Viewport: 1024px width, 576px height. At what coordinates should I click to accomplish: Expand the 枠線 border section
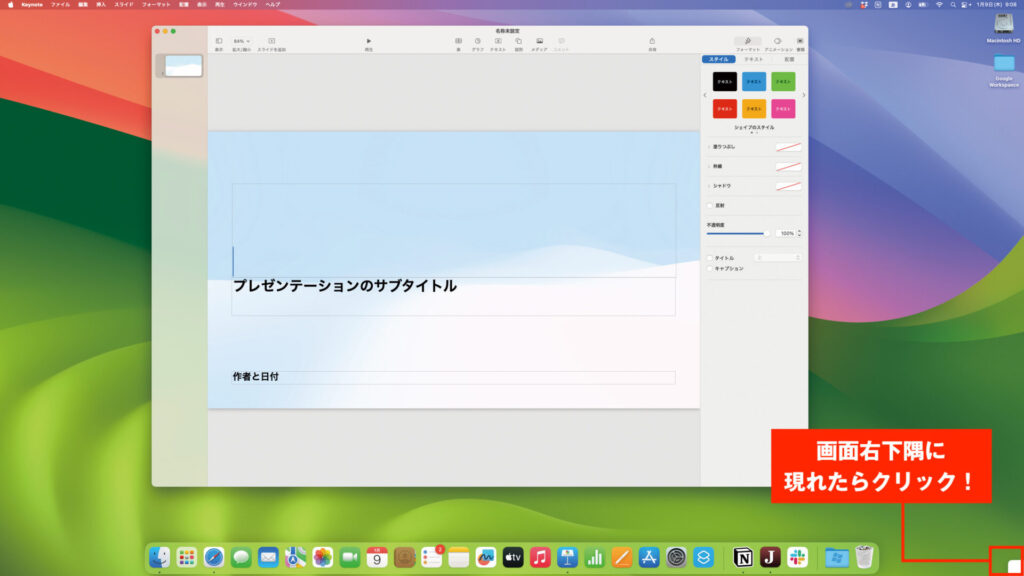click(709, 167)
